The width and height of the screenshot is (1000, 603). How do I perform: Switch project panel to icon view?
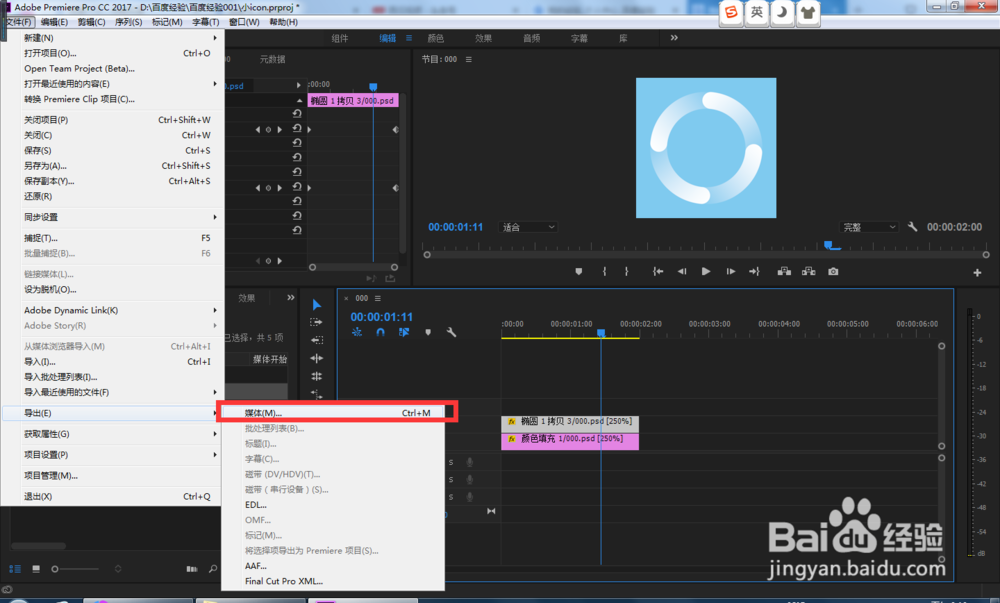(36, 569)
